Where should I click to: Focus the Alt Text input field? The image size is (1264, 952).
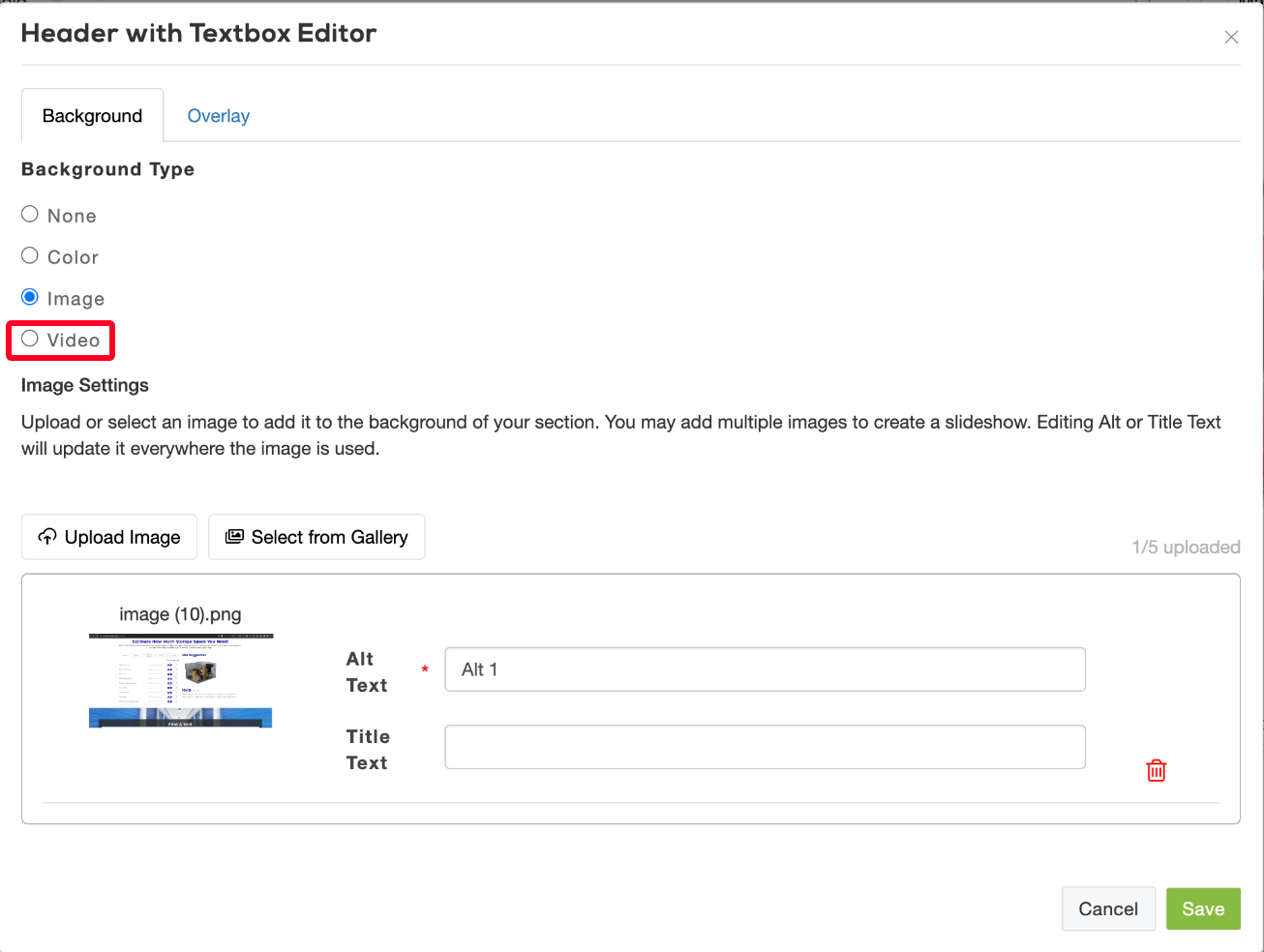765,669
